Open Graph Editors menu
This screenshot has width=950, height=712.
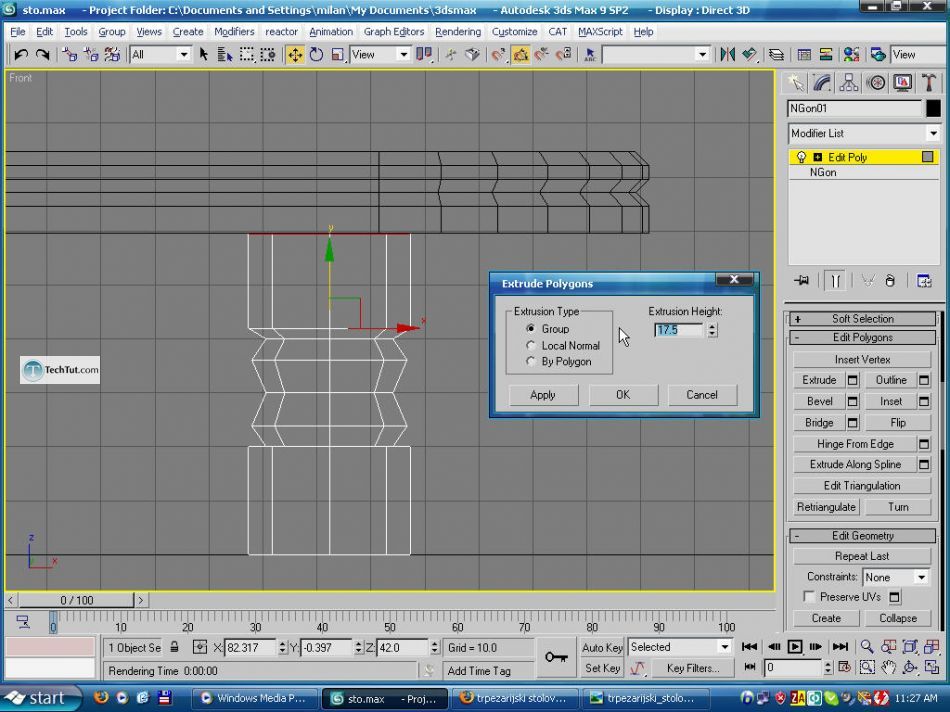(394, 32)
